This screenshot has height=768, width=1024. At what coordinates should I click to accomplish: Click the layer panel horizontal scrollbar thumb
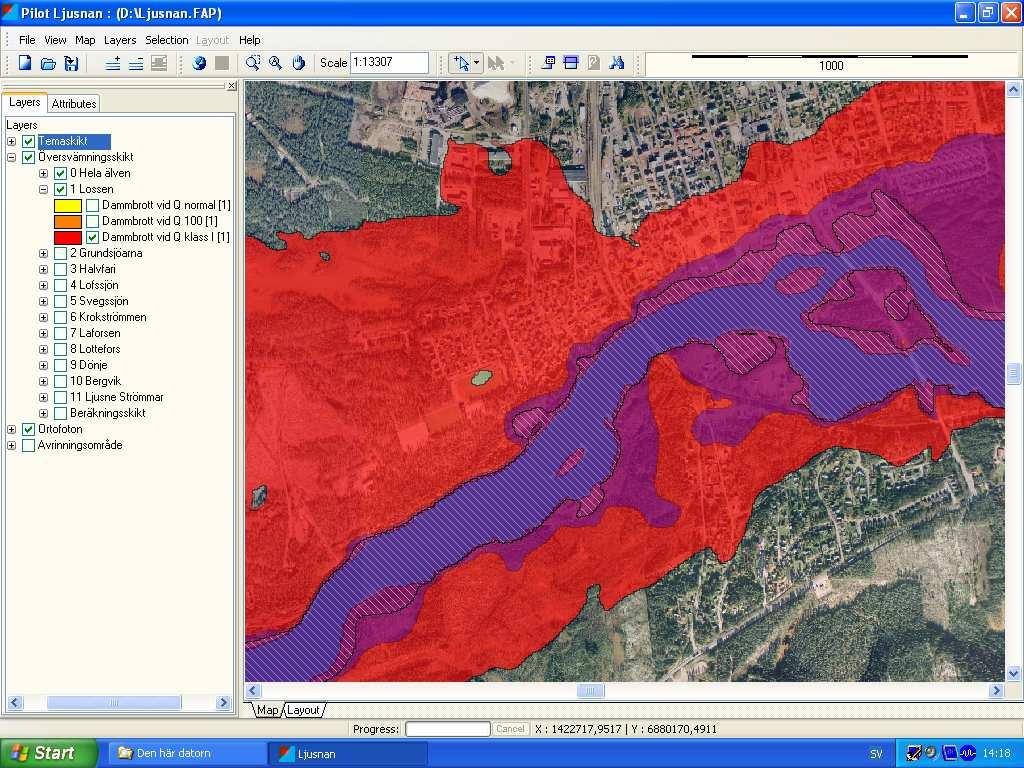point(114,703)
